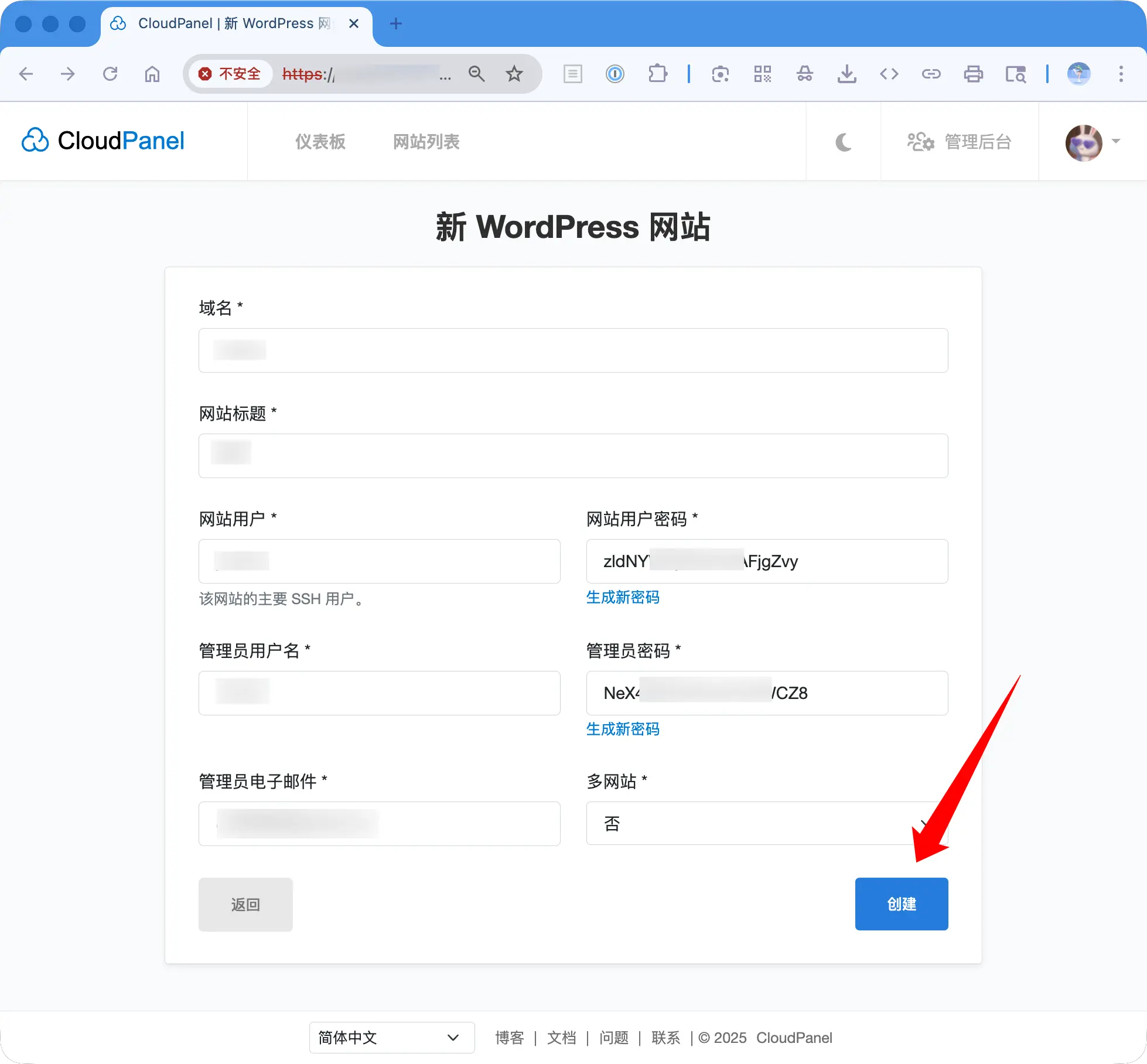
Task: Toggle dark mode with the moon icon
Action: pyautogui.click(x=843, y=142)
